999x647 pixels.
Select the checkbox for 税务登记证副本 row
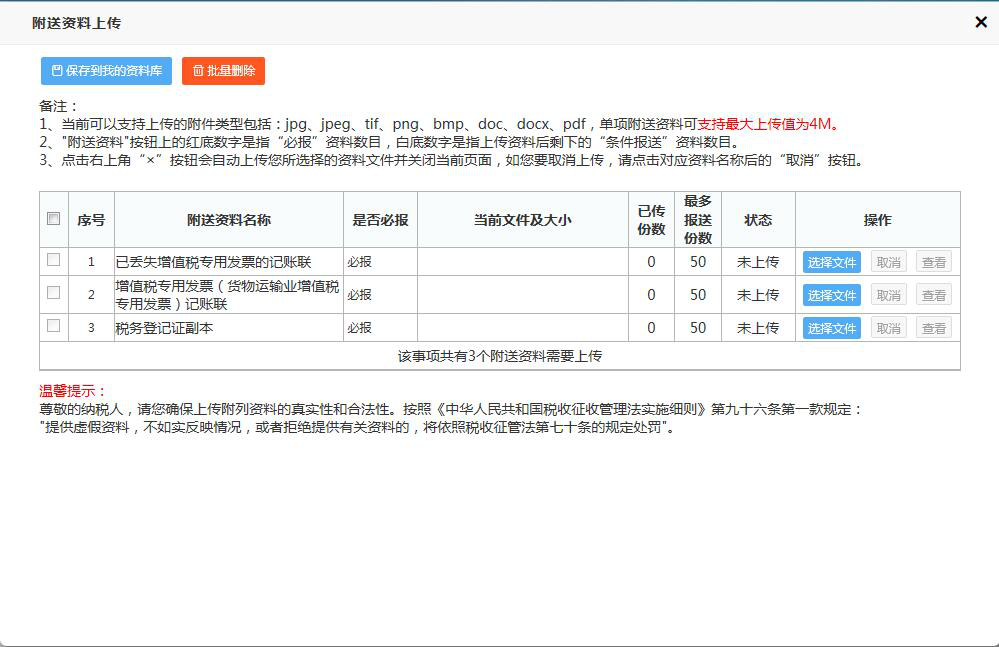pyautogui.click(x=54, y=326)
